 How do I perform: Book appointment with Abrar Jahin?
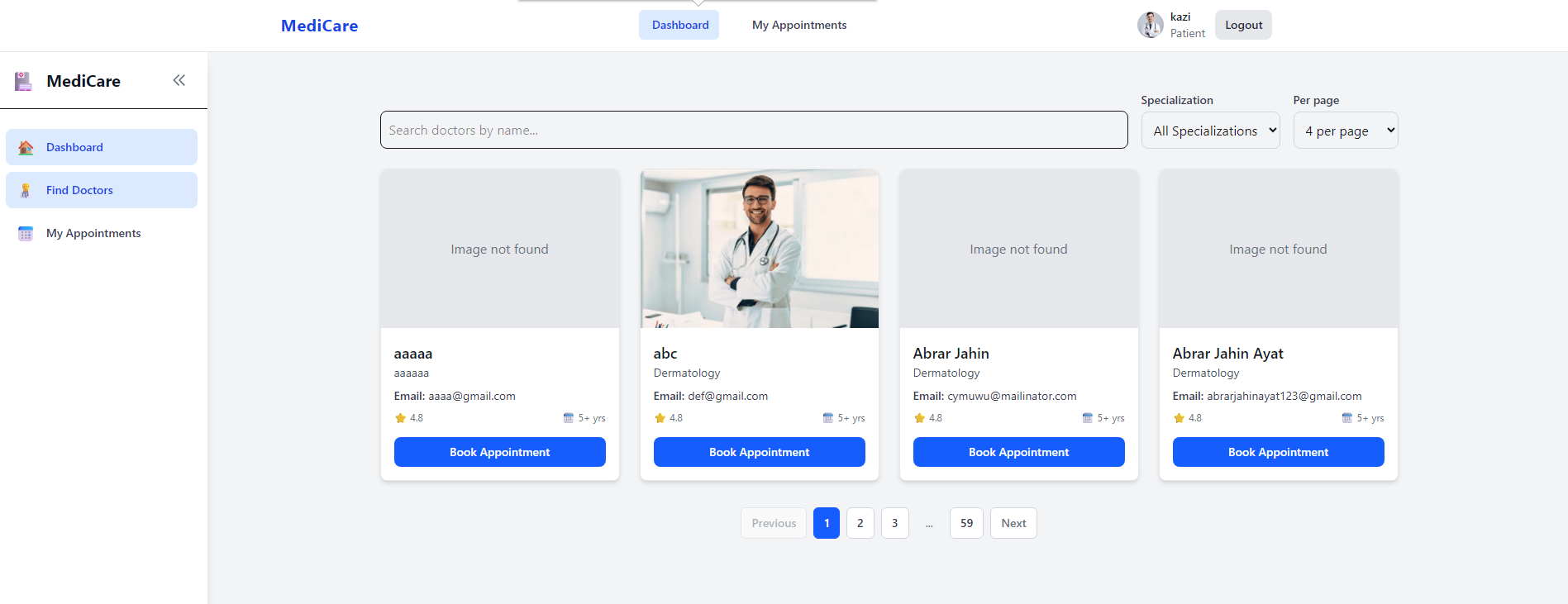coord(1019,452)
